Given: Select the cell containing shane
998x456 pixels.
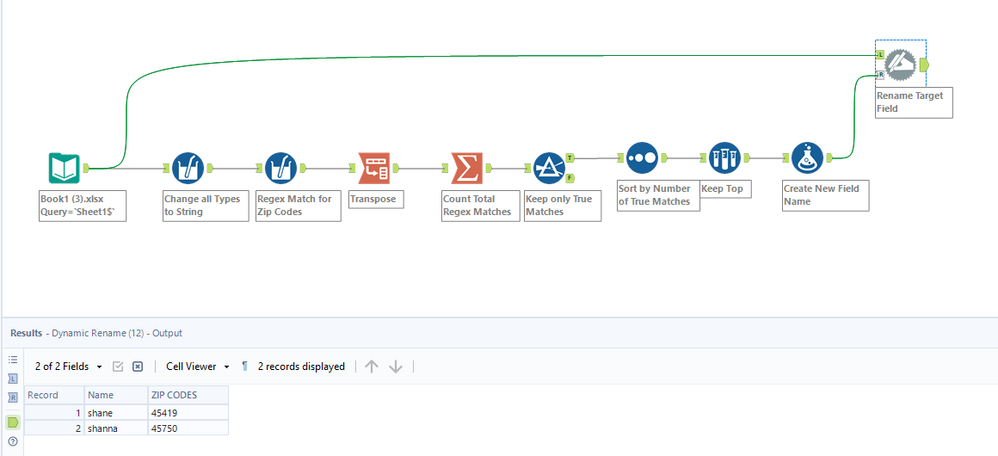Looking at the screenshot, I should 116,413.
